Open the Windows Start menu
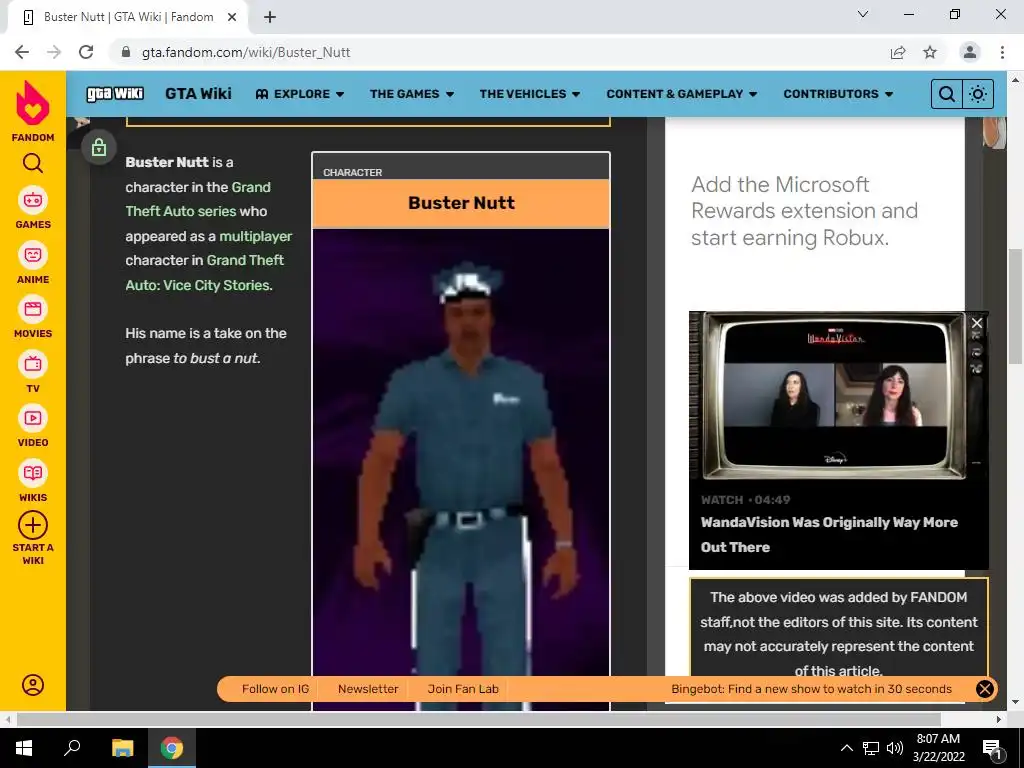Image resolution: width=1024 pixels, height=768 pixels. coord(24,748)
